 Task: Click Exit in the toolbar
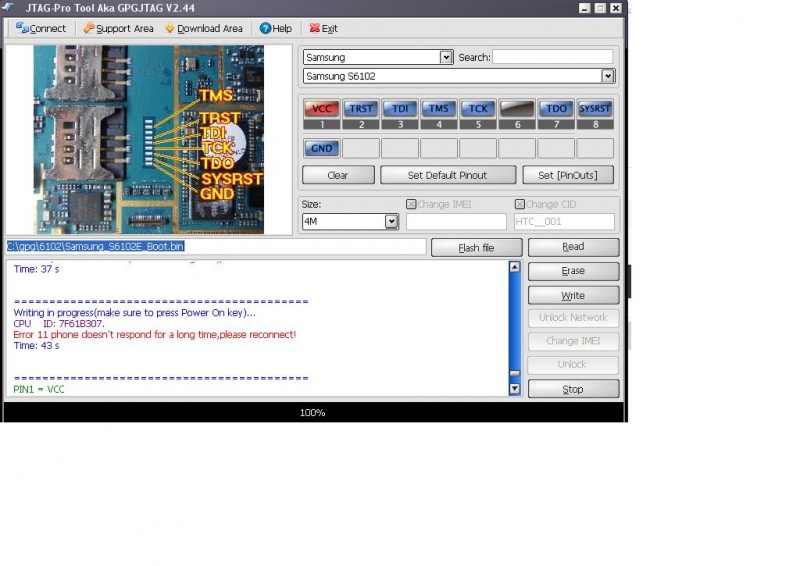coord(323,29)
